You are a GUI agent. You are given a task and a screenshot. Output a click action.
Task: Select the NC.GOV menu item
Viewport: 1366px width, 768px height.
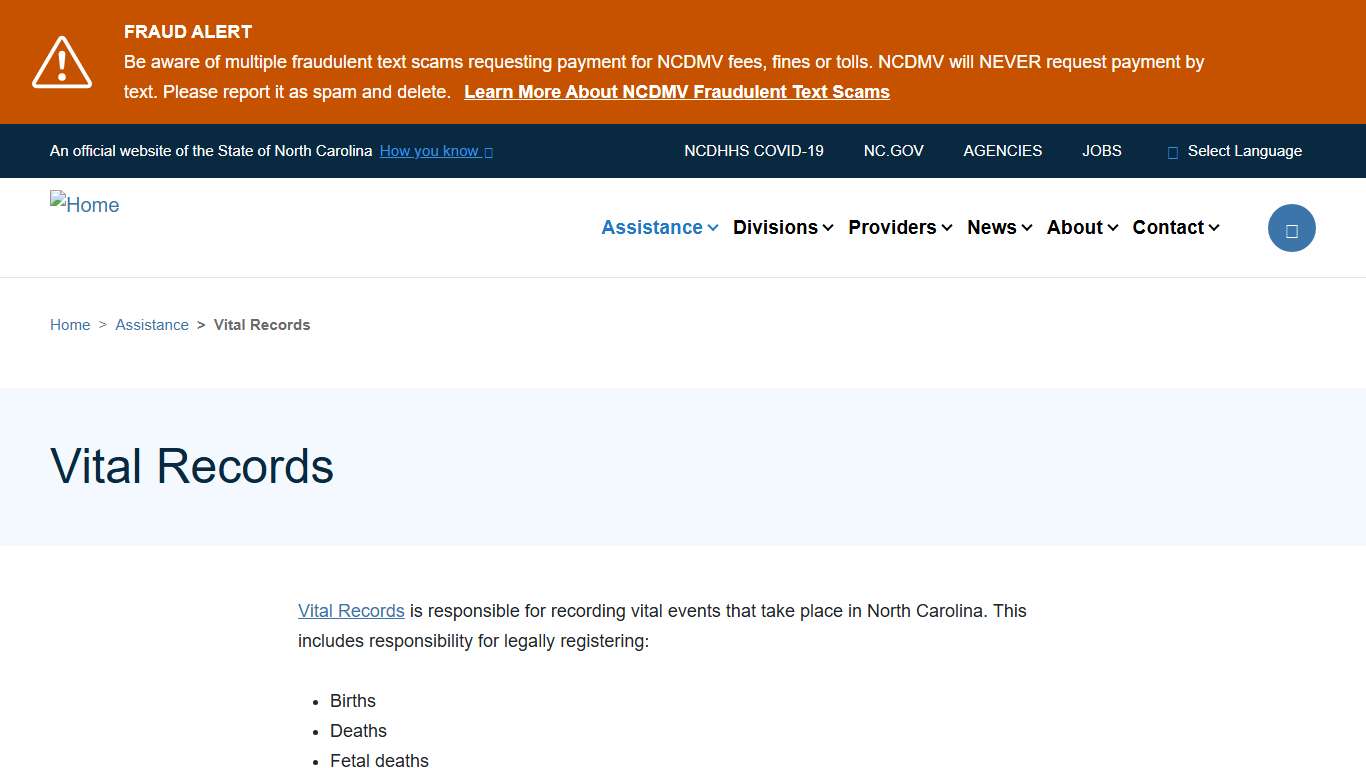click(x=893, y=151)
